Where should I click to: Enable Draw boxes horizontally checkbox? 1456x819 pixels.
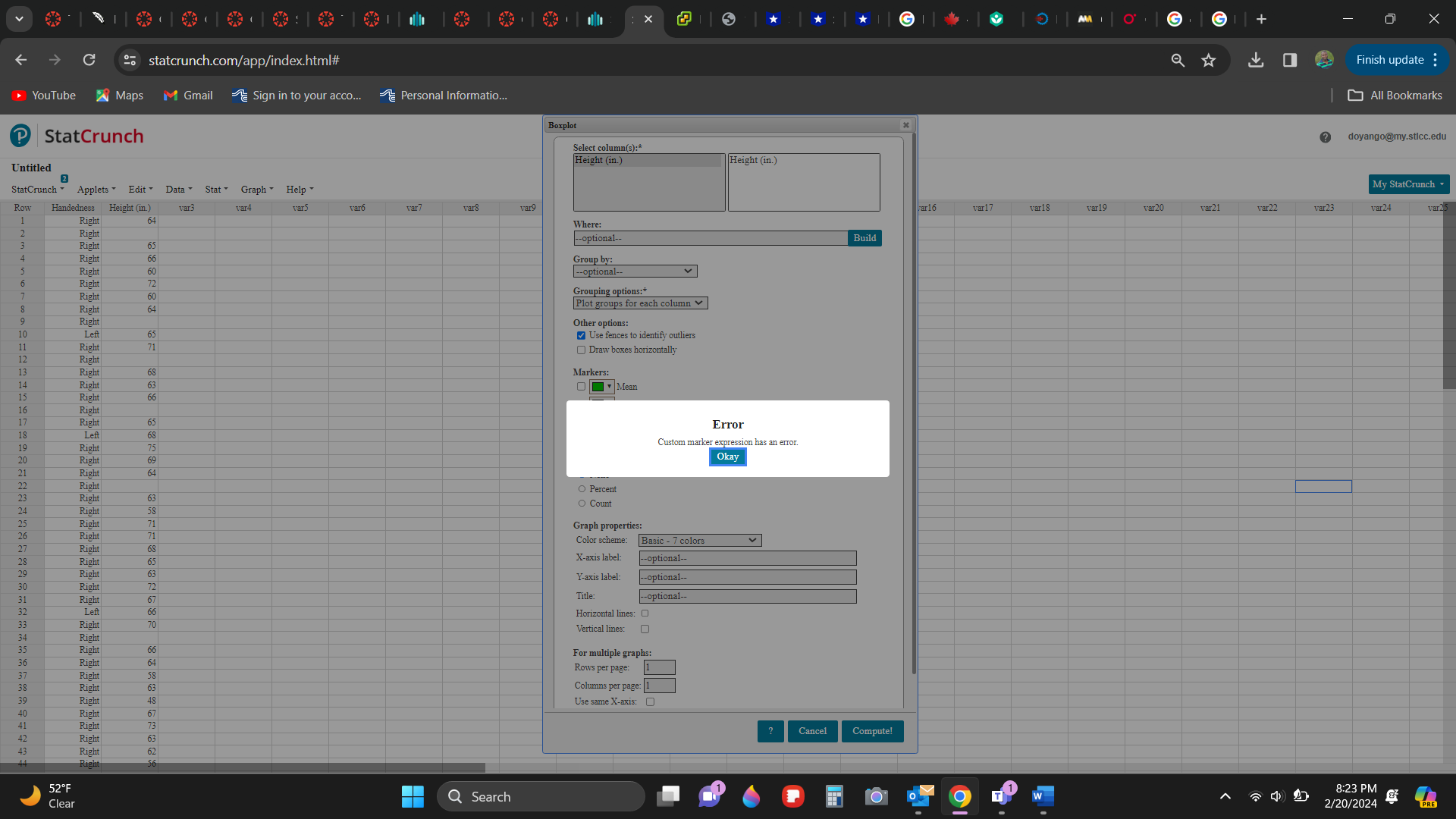(581, 350)
